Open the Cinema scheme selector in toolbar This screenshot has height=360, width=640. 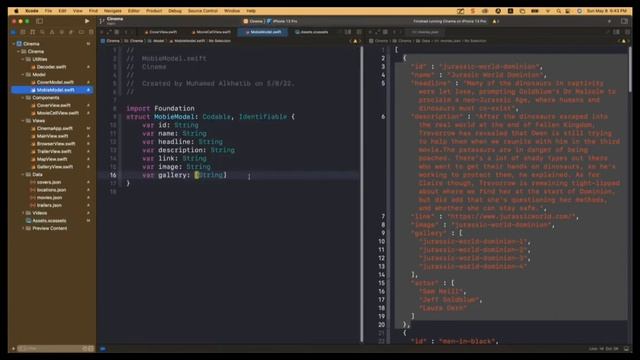253,21
